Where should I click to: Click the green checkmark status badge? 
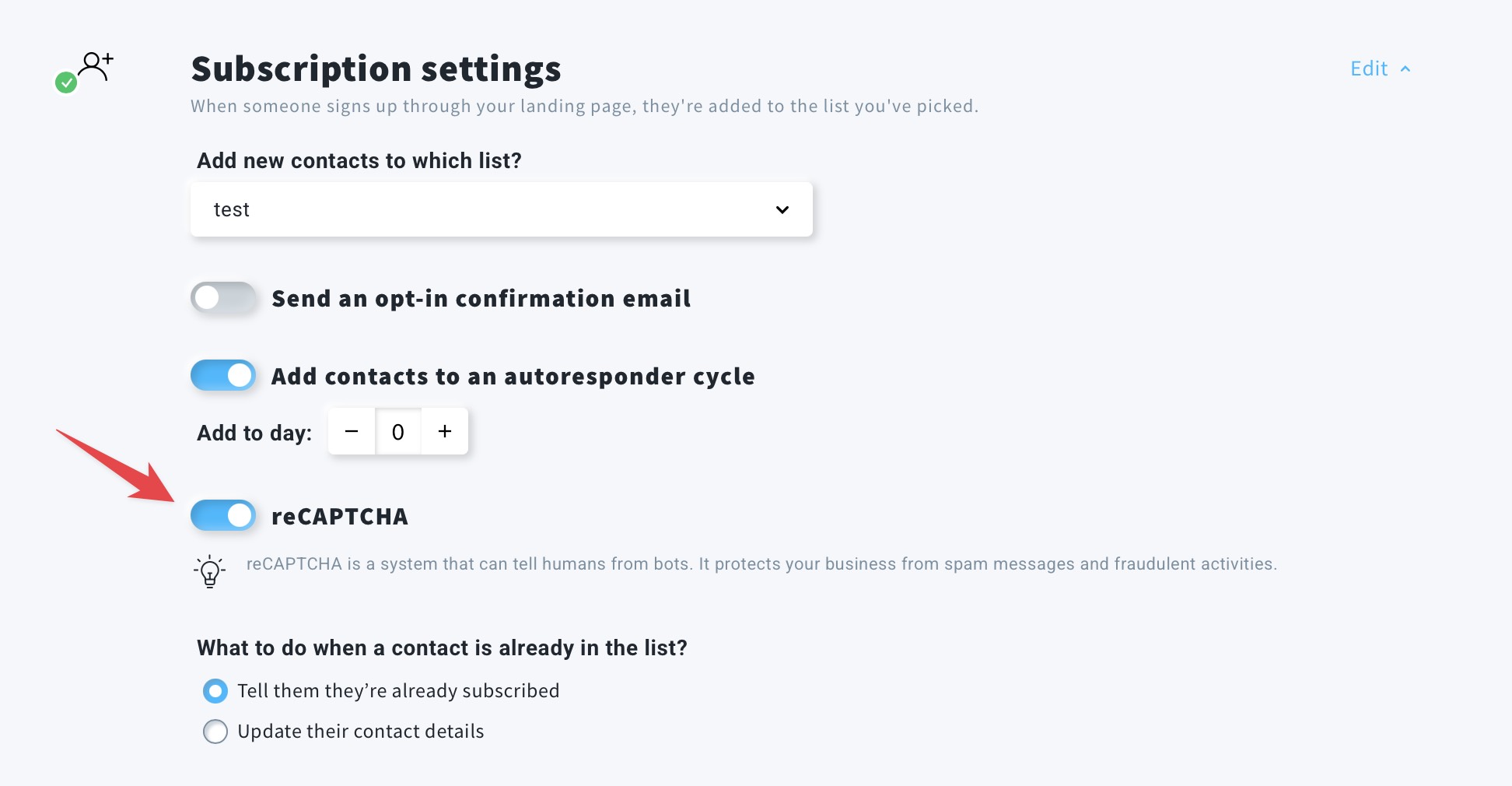(x=66, y=82)
